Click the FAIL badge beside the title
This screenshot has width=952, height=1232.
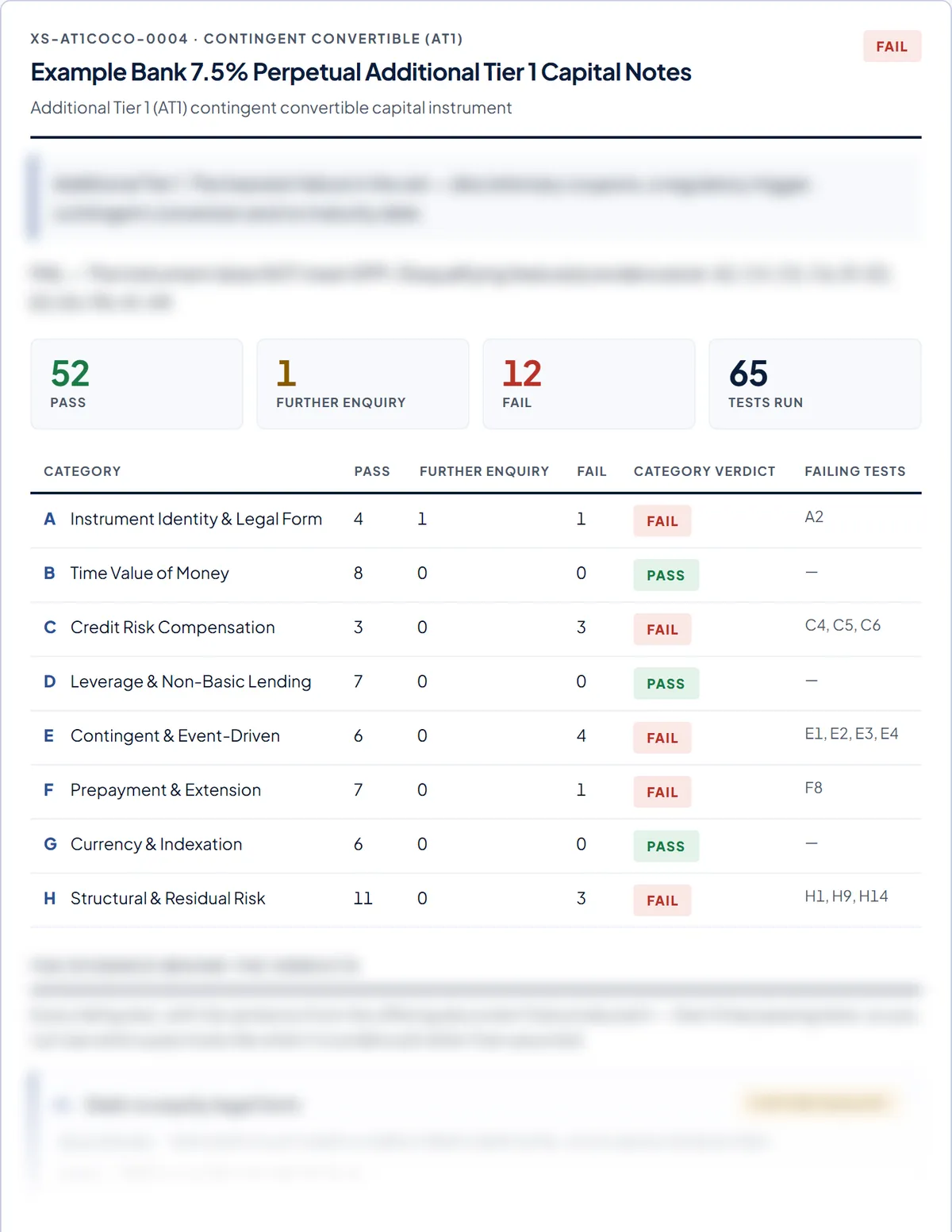[x=892, y=47]
